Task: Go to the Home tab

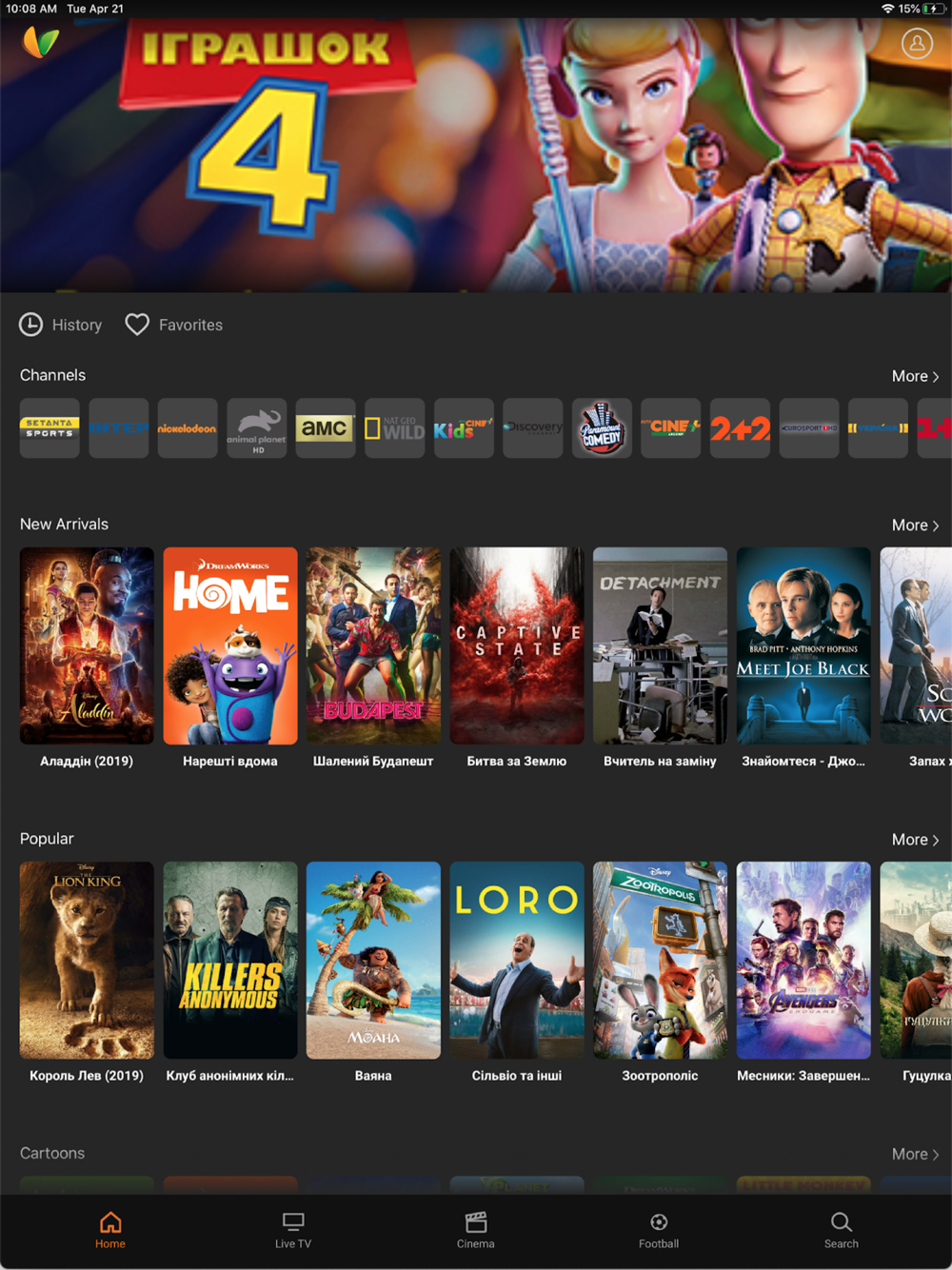Action: tap(110, 1230)
